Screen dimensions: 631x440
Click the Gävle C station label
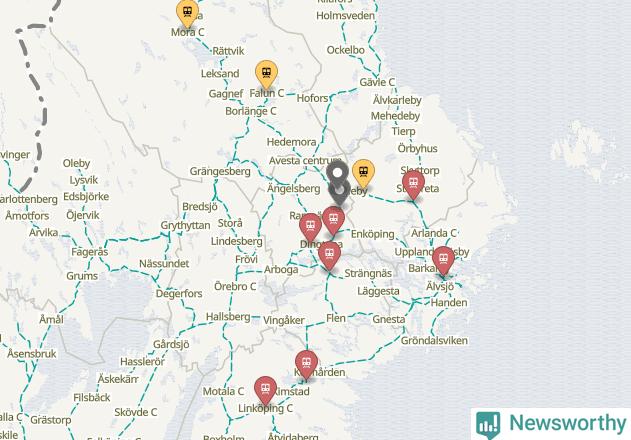coord(377,82)
